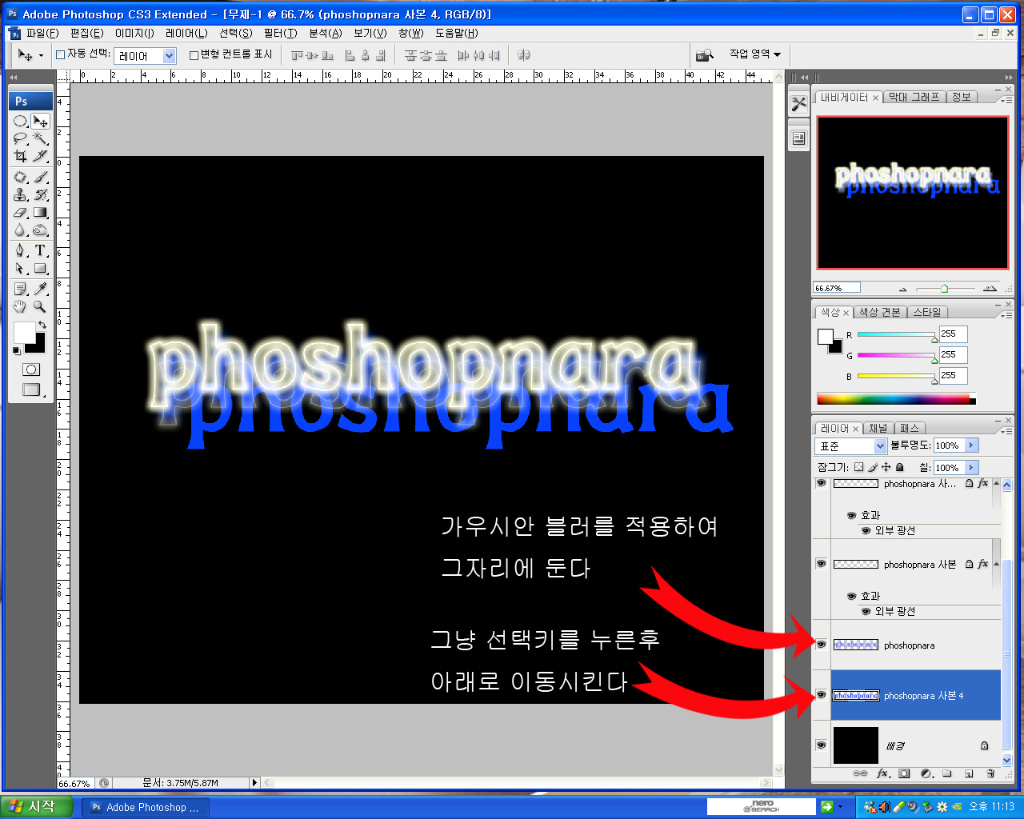Viewport: 1024px width, 819px height.
Task: Switch to the 스타일 tab
Action: (x=927, y=312)
